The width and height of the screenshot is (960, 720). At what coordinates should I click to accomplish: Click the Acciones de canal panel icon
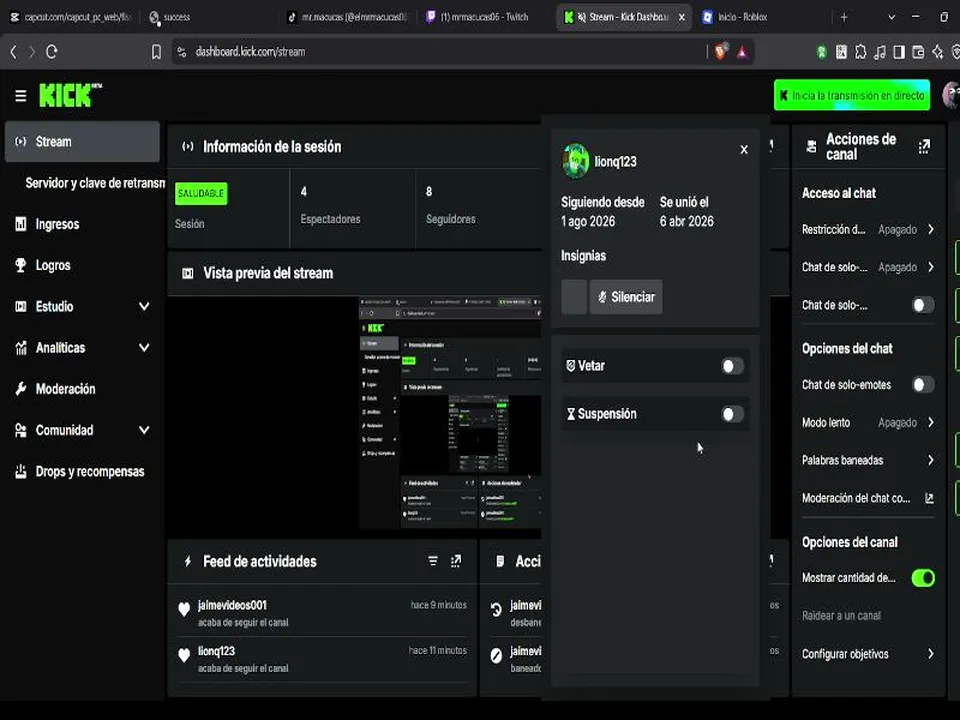point(811,146)
